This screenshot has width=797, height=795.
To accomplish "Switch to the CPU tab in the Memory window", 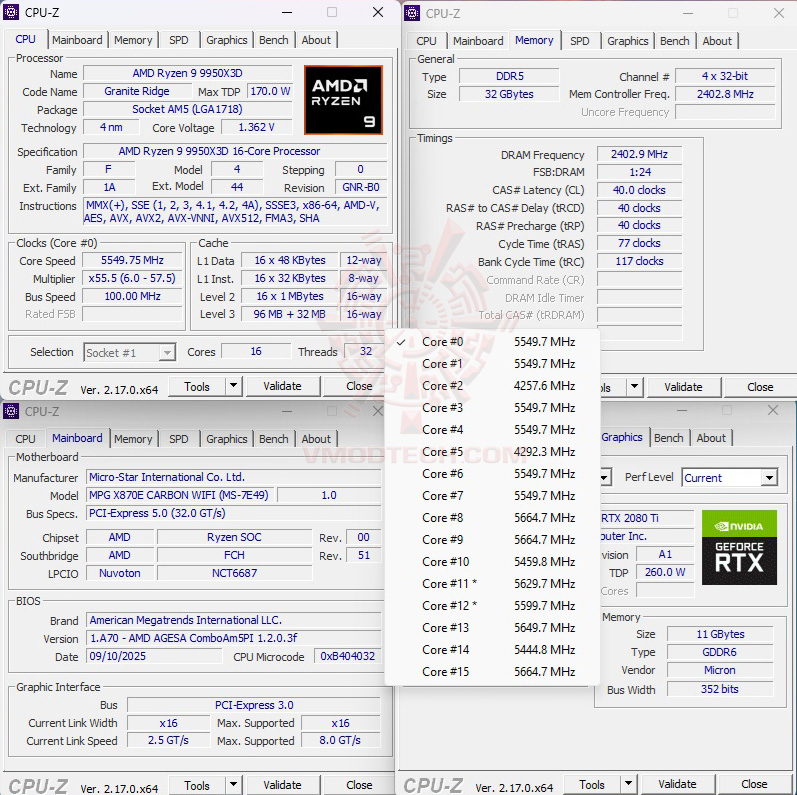I will (426, 41).
